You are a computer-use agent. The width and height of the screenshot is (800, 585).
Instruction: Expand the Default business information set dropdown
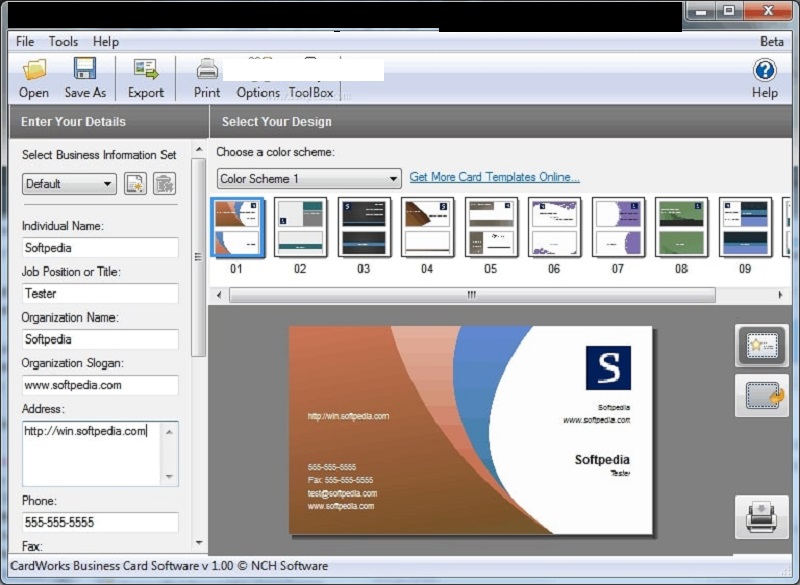coord(69,184)
